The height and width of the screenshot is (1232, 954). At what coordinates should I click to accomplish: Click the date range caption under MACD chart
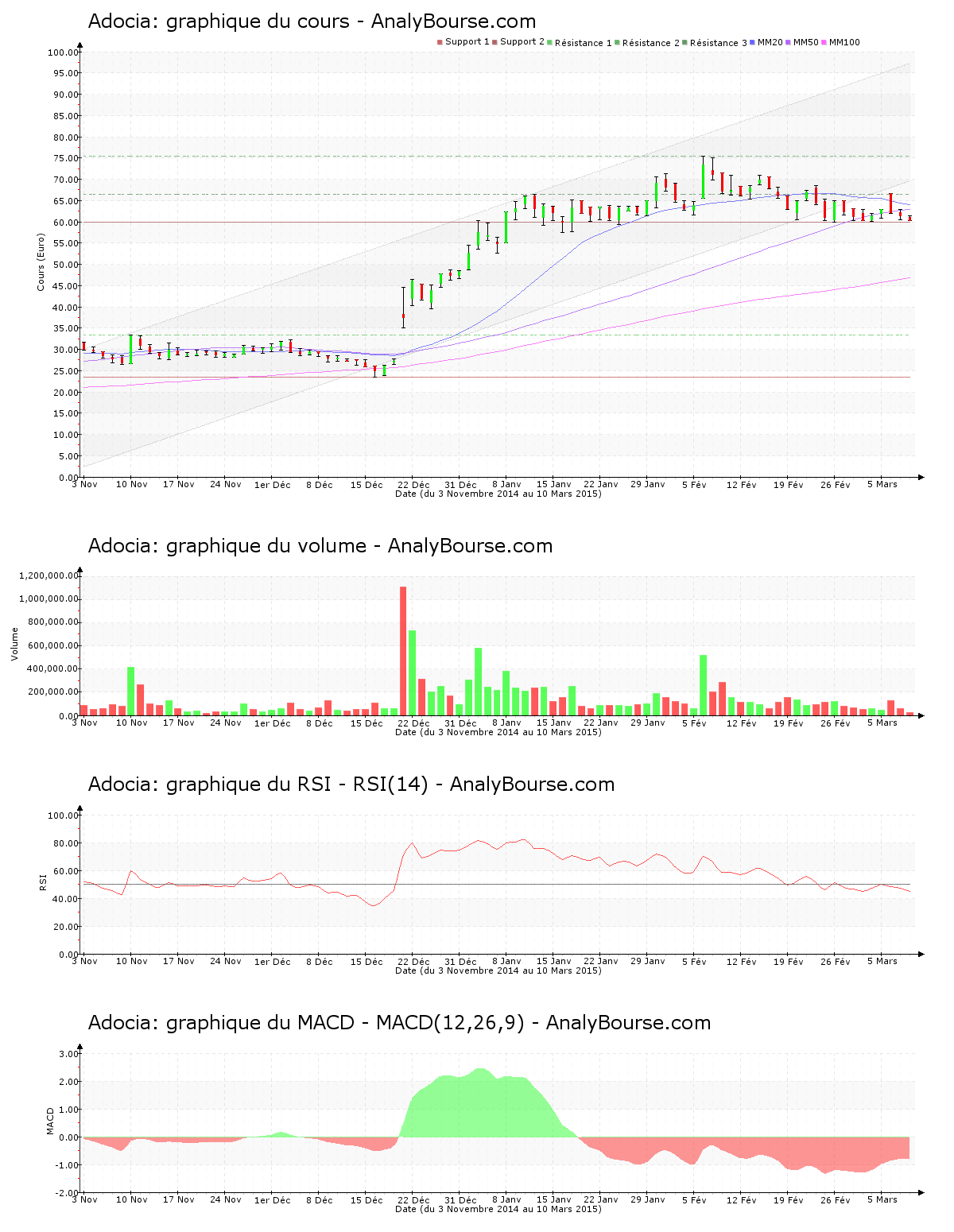tap(498, 1209)
